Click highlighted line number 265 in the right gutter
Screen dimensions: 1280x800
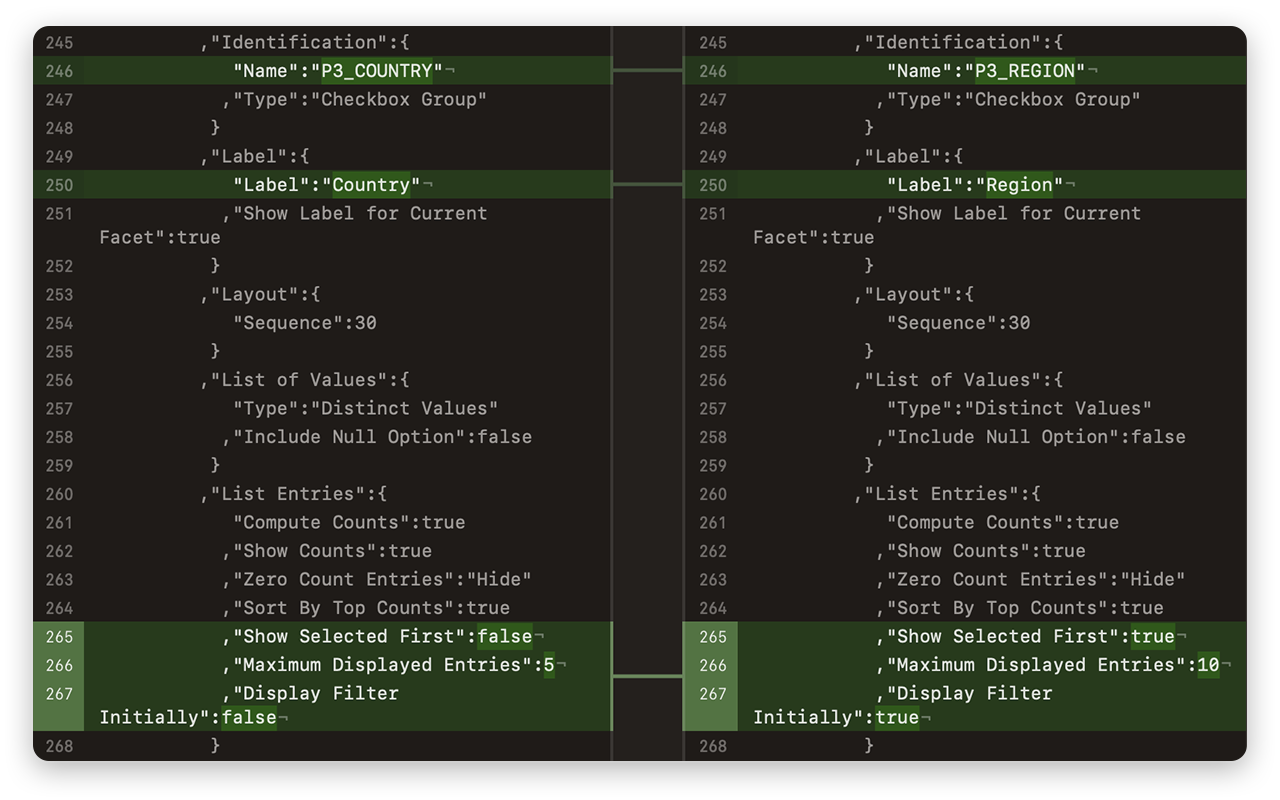[711, 636]
